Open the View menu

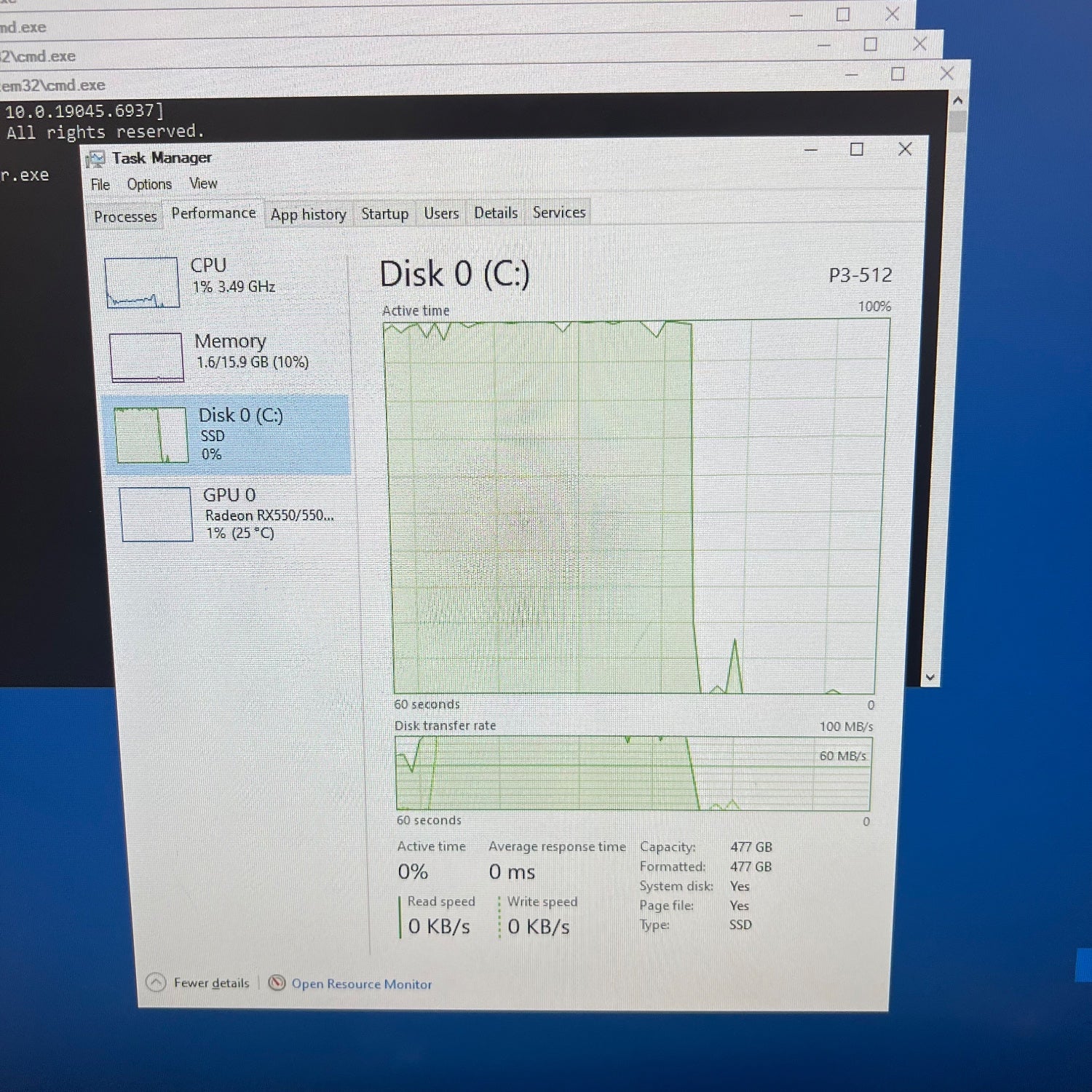[x=203, y=183]
